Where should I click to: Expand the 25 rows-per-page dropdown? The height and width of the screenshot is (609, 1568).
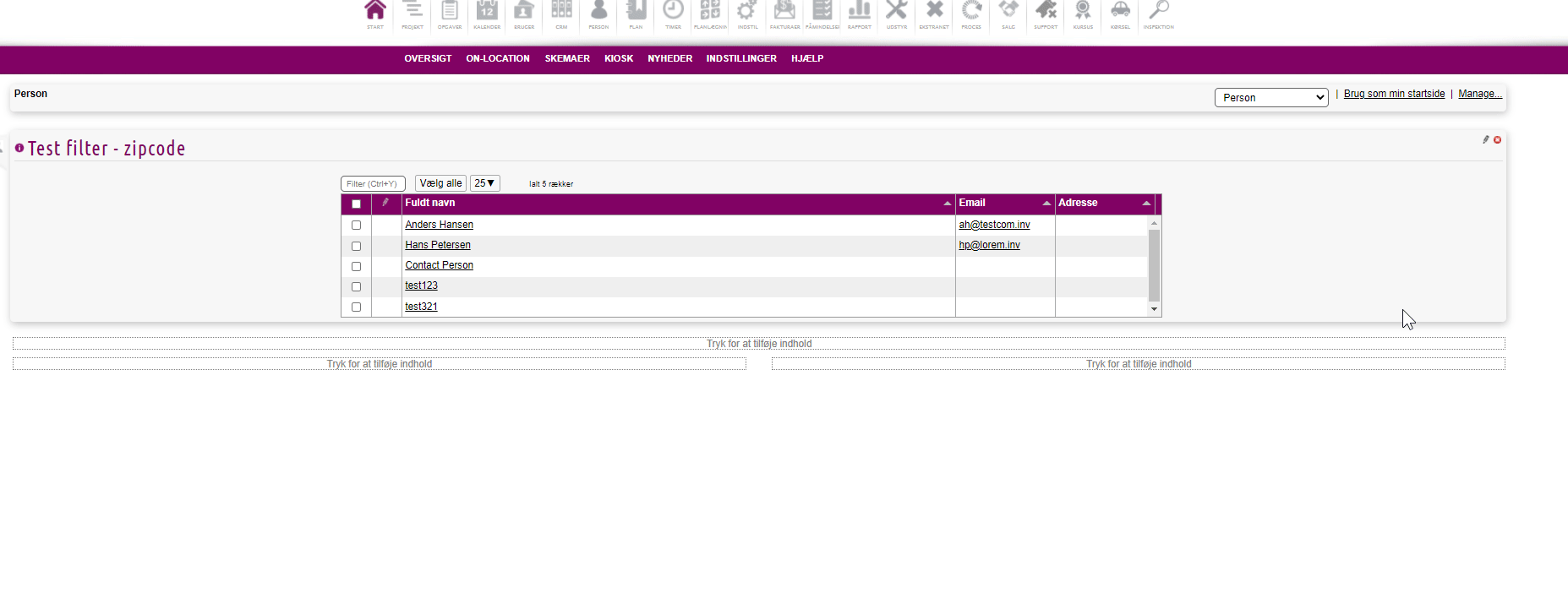click(484, 183)
